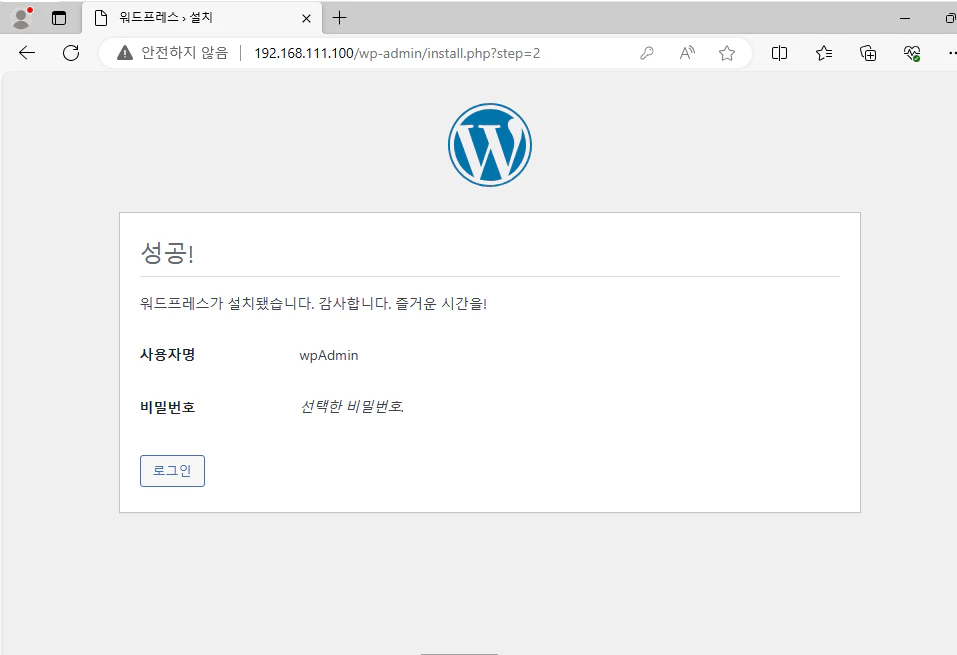Open a new tab with plus button
The width and height of the screenshot is (957, 655).
tap(339, 18)
